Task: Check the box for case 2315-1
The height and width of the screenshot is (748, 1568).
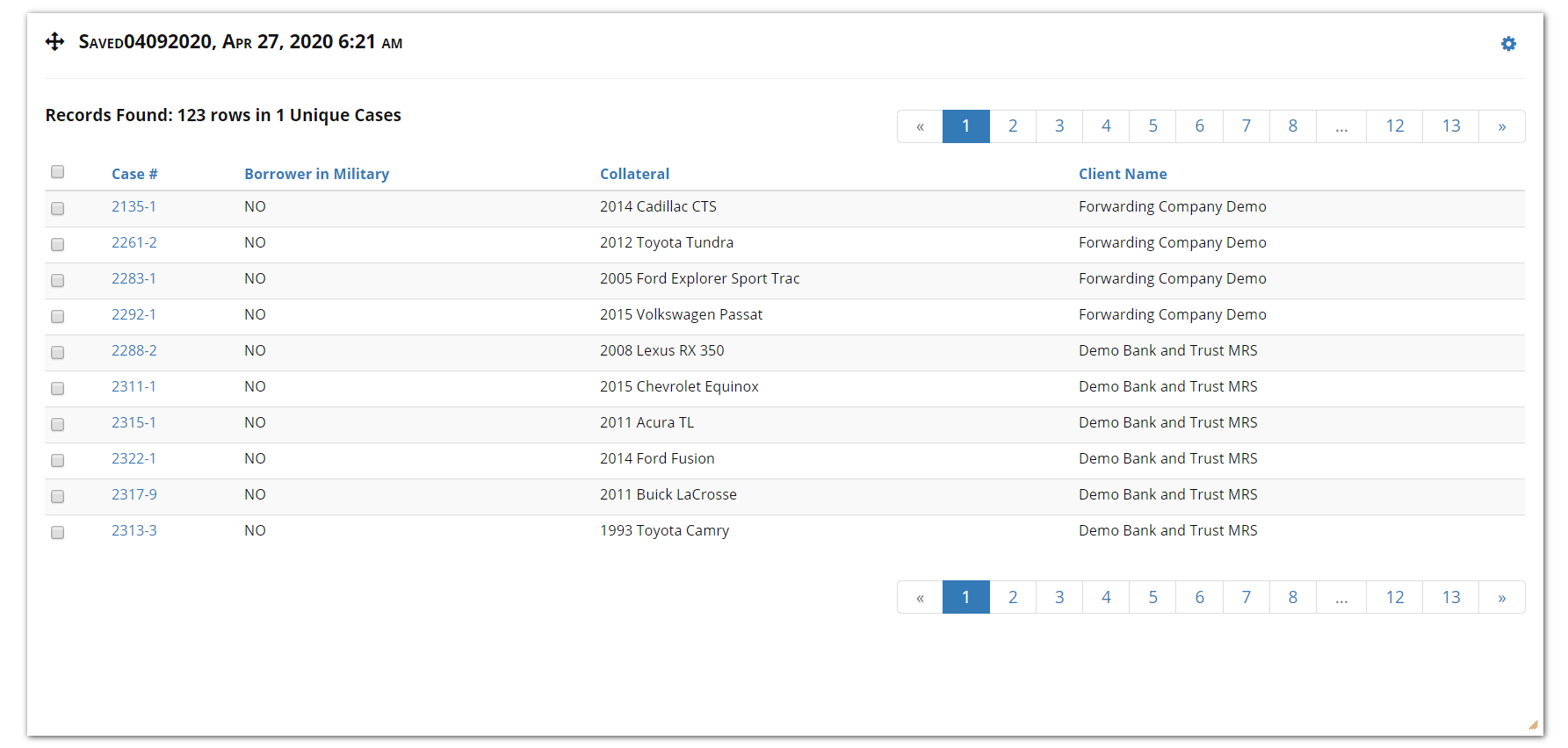Action: [58, 424]
